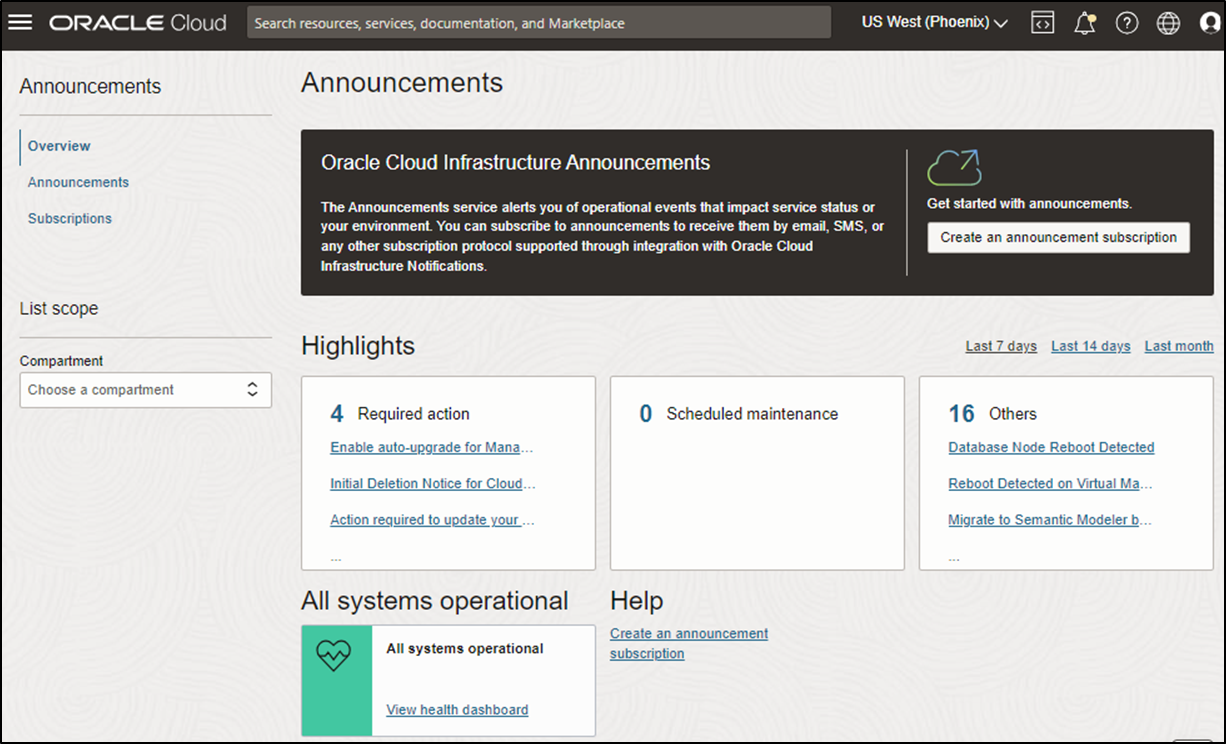Click Help's Create an announcement subscription link
The image size is (1226, 744).
689,643
